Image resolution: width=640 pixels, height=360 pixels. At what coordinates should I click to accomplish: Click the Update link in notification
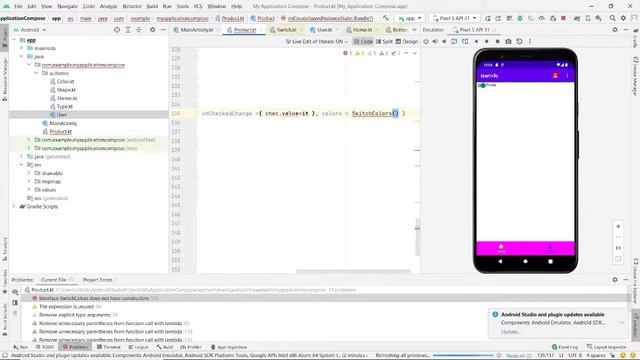tap(510, 332)
